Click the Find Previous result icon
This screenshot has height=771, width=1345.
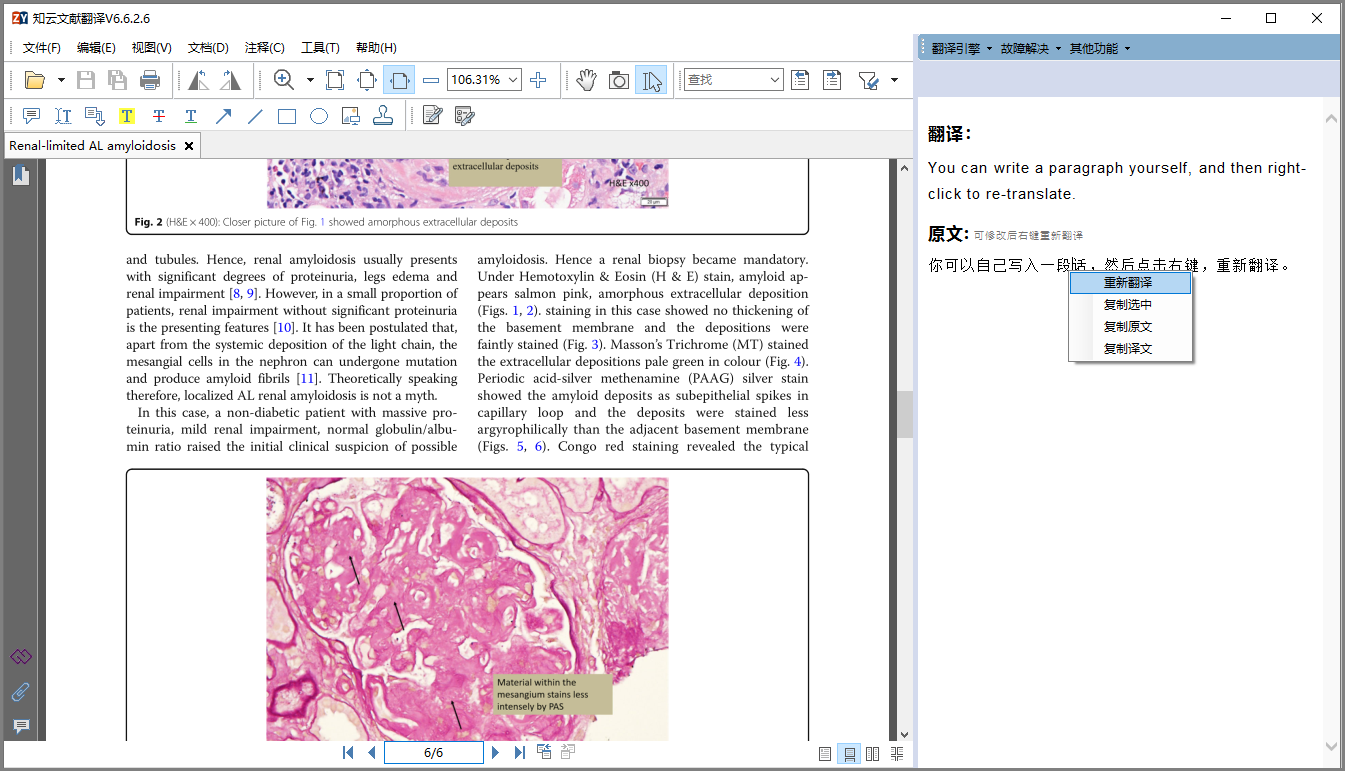pos(800,80)
